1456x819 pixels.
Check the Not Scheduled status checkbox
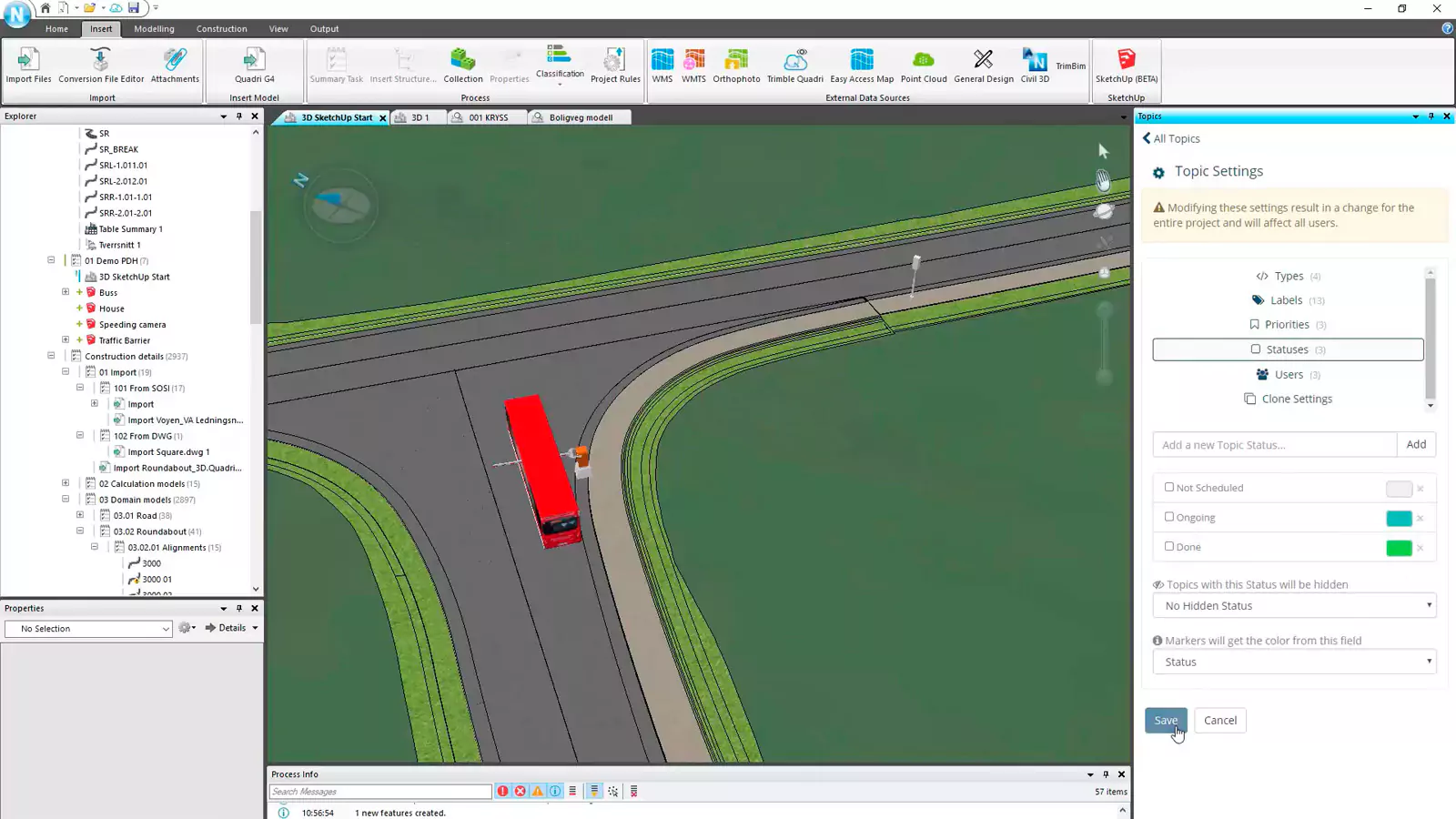click(1169, 487)
